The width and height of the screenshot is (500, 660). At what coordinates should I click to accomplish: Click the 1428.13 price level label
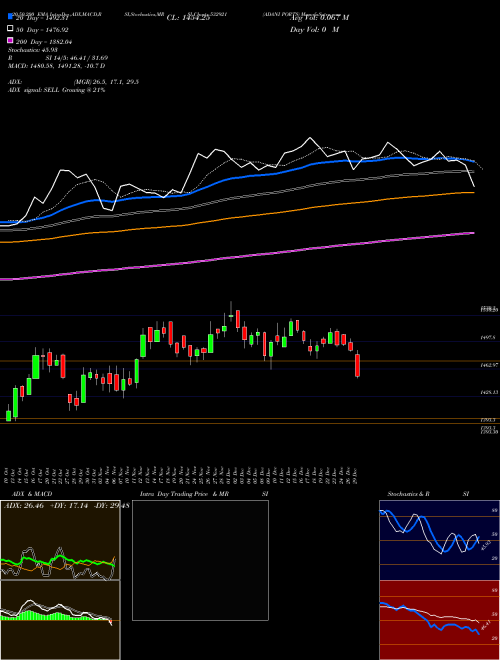pos(489,392)
